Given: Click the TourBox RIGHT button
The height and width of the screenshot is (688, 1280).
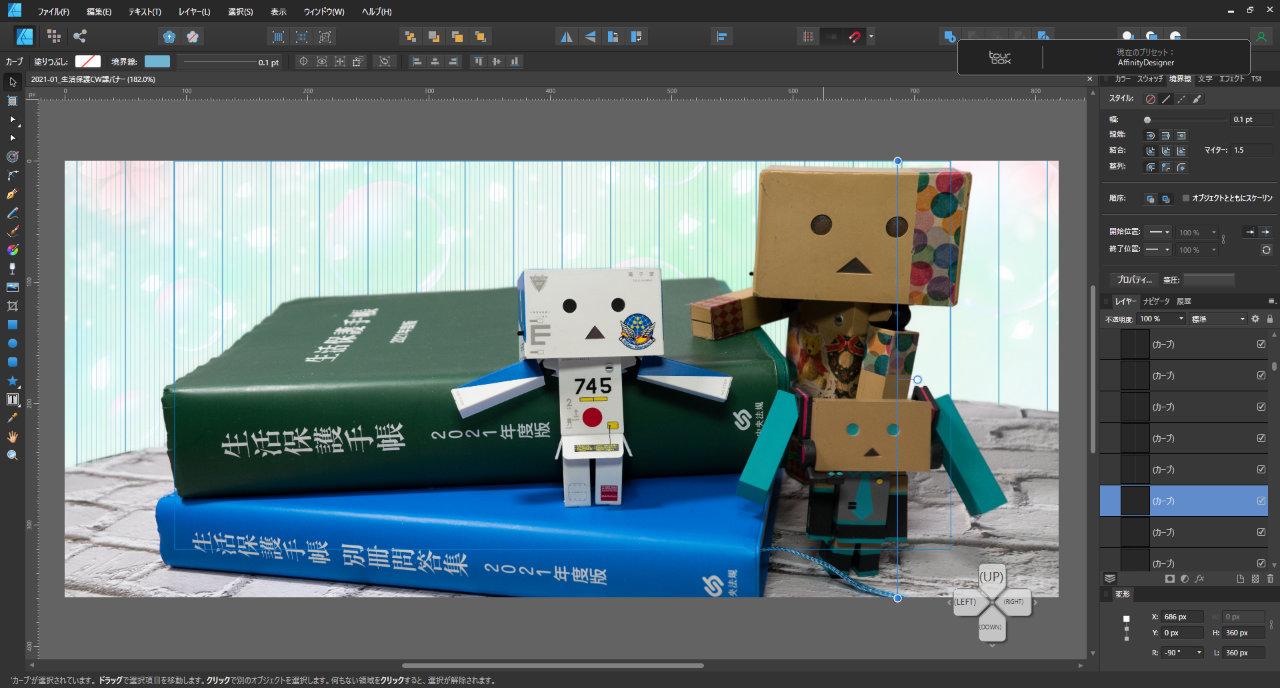Looking at the screenshot, I should pos(1013,602).
